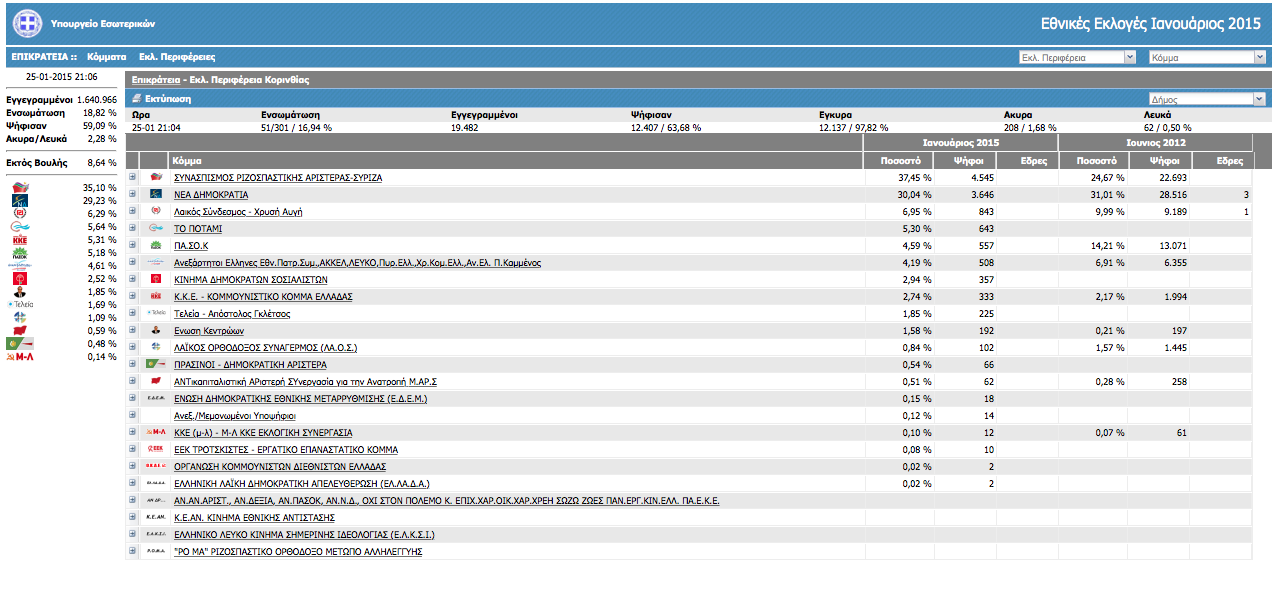Click ΚΙΝΗΜΑ ΔΗΜΟΚΡΑΤΩΝ ΣΟΣΙΑΛΙΣΤΩΝ logo in table row

(x=155, y=280)
